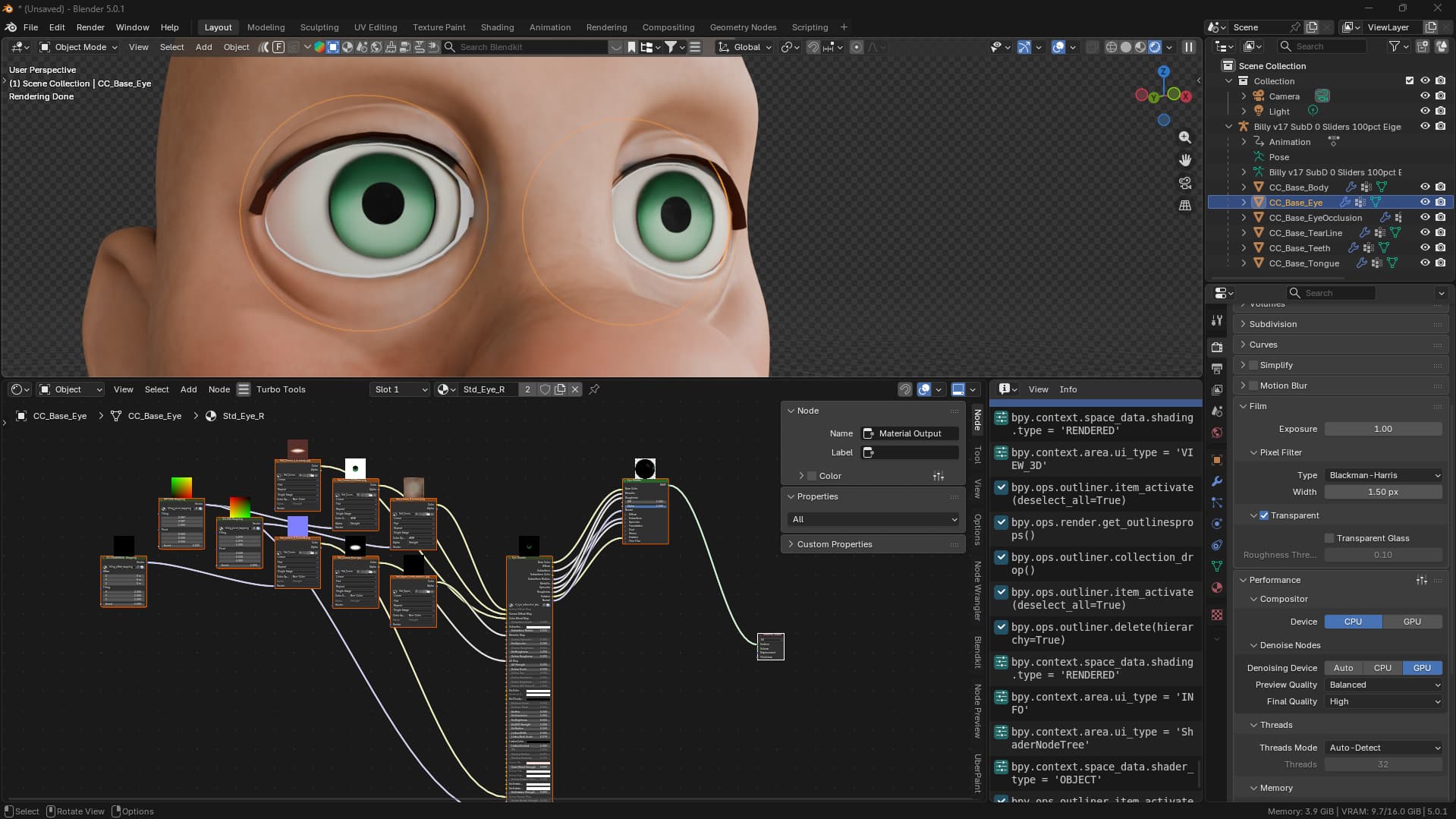Toggle camera view icon in viewport

1184,183
